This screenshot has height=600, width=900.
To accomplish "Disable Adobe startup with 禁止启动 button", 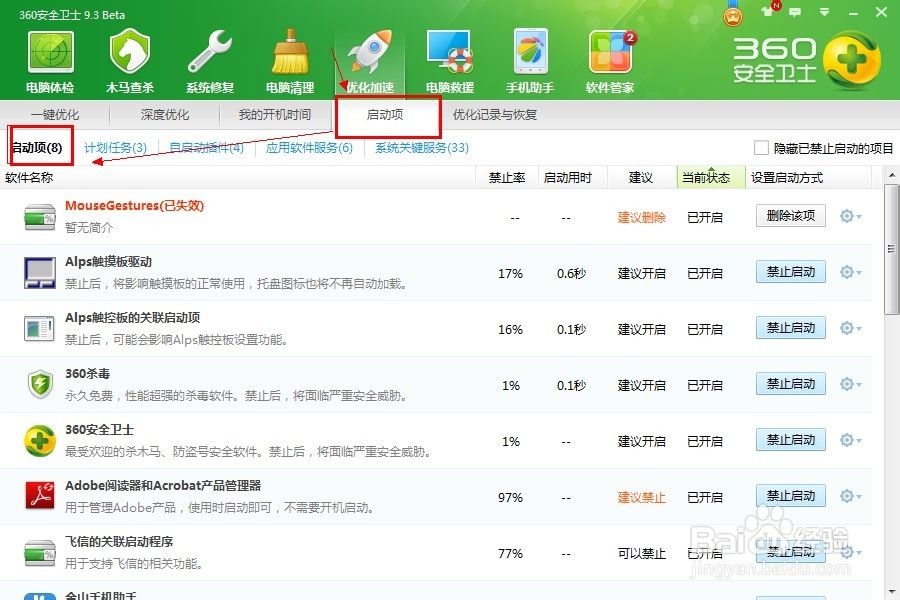I will coord(789,495).
